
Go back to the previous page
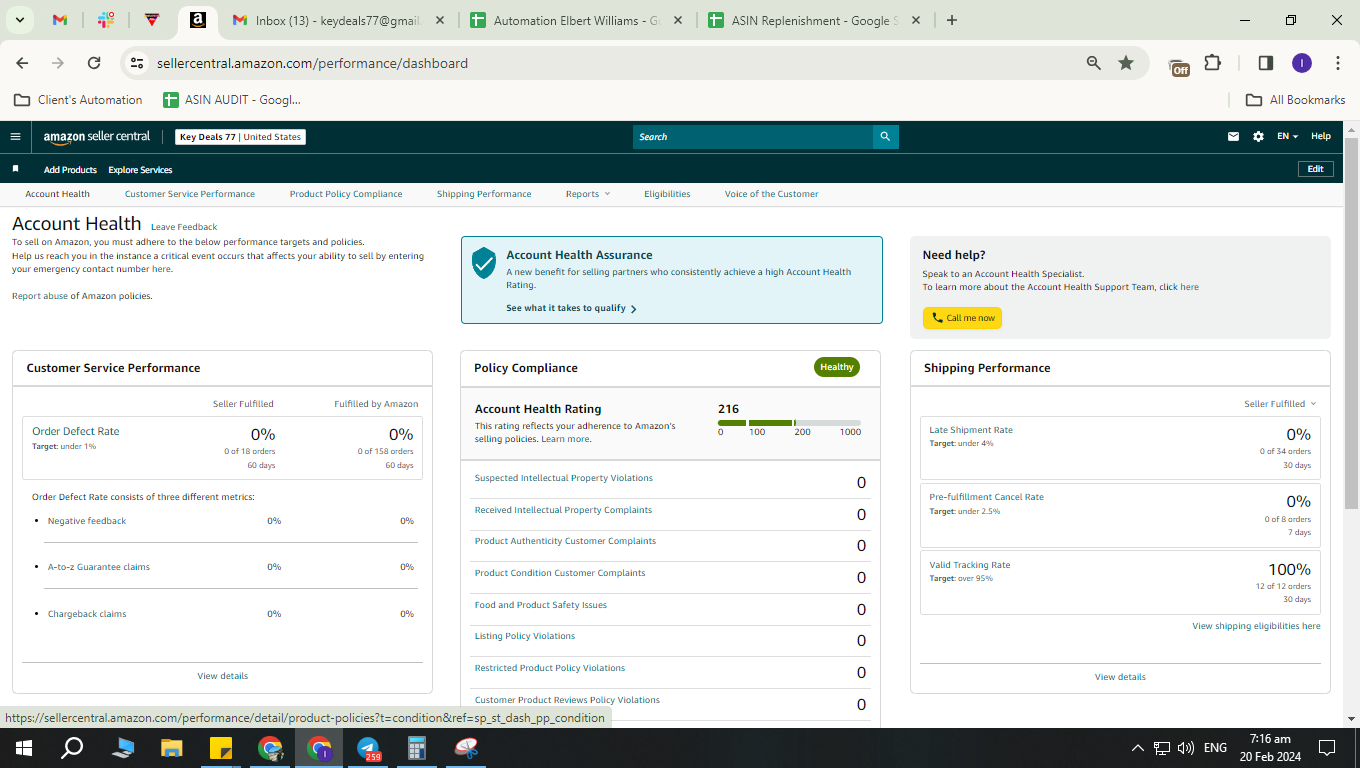pos(22,63)
